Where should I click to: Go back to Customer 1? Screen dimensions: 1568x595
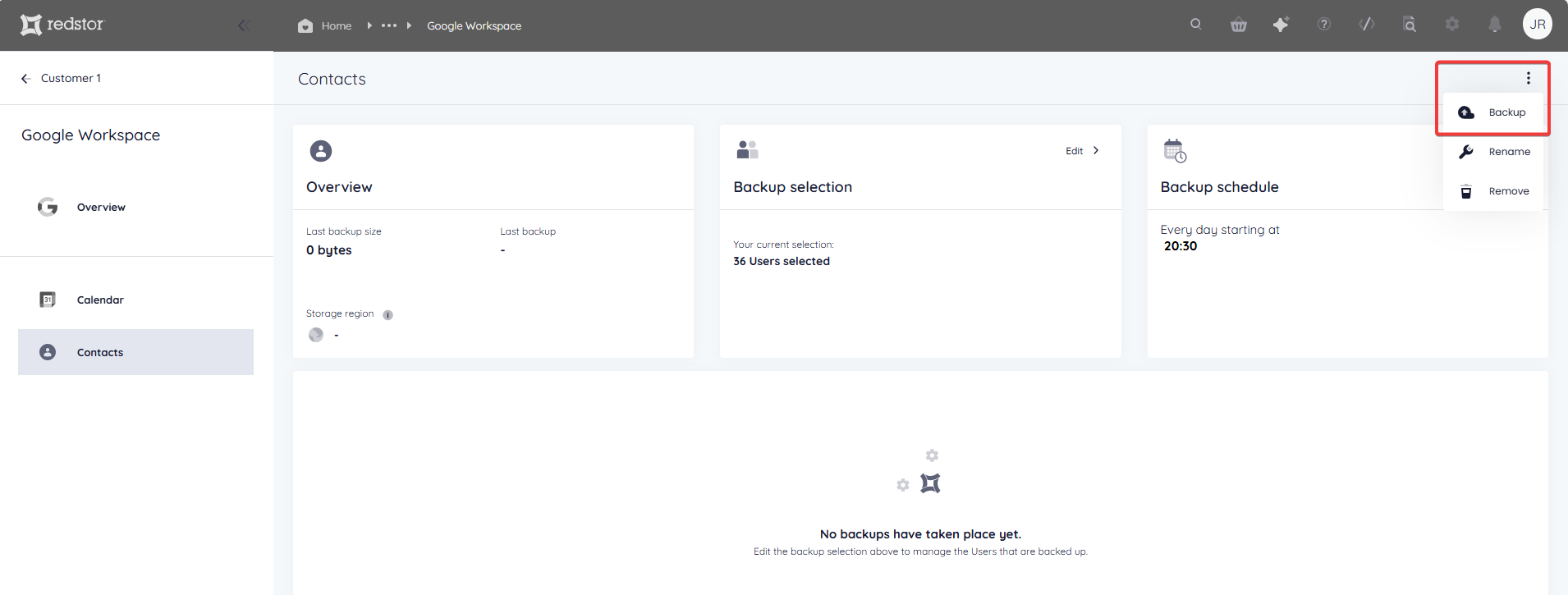pyautogui.click(x=62, y=78)
